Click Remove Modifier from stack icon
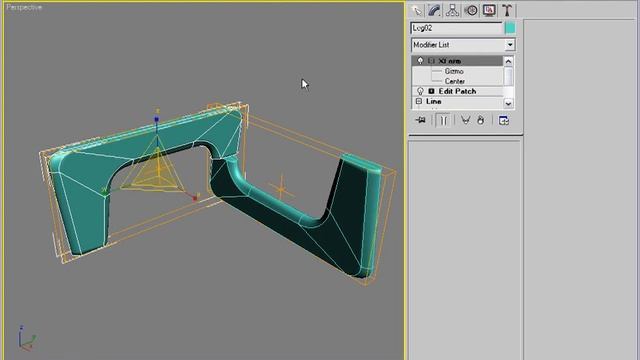Screen dimensions: 640x360 [x=480, y=120]
